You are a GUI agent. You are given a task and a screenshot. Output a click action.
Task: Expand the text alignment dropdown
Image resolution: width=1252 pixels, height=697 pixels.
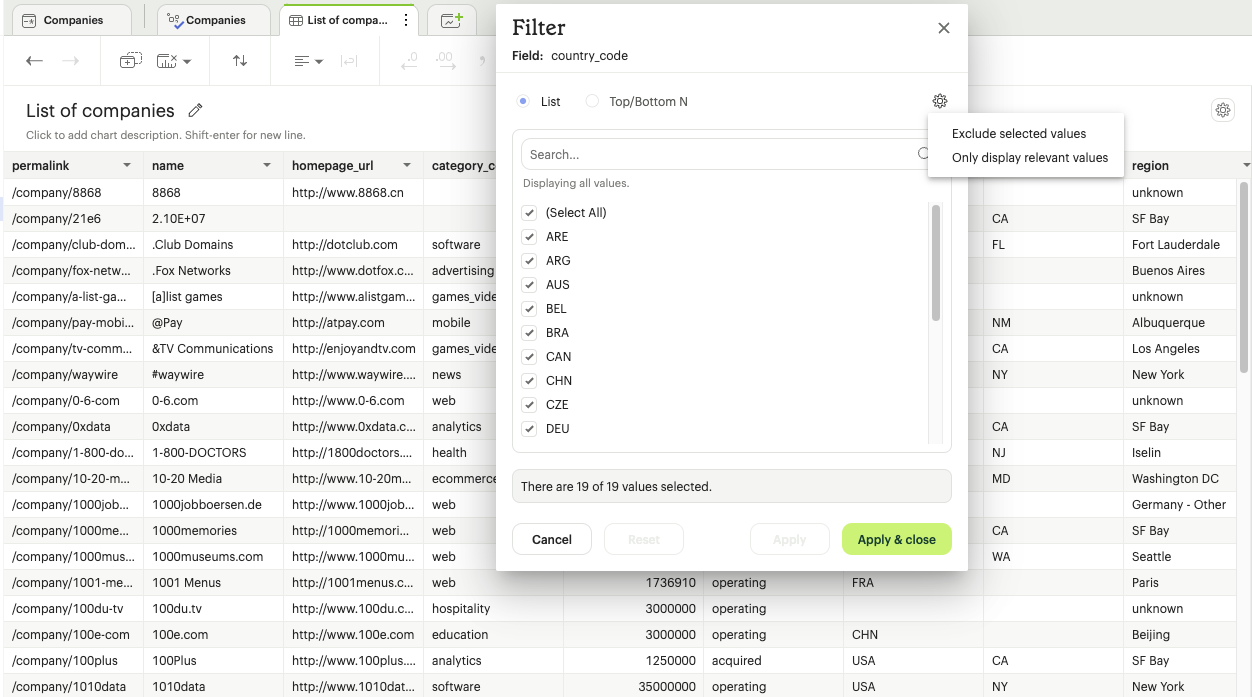point(308,61)
